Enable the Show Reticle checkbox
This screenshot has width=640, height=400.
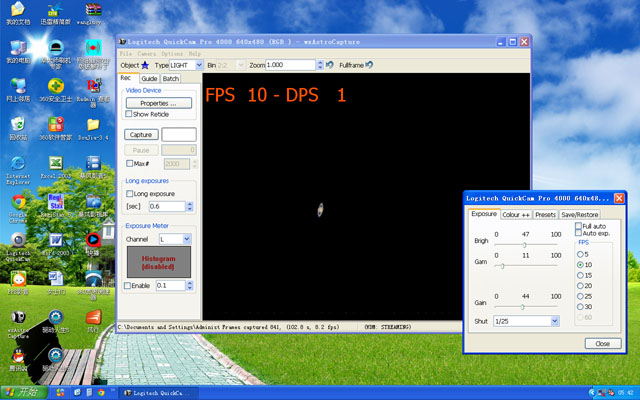point(129,114)
